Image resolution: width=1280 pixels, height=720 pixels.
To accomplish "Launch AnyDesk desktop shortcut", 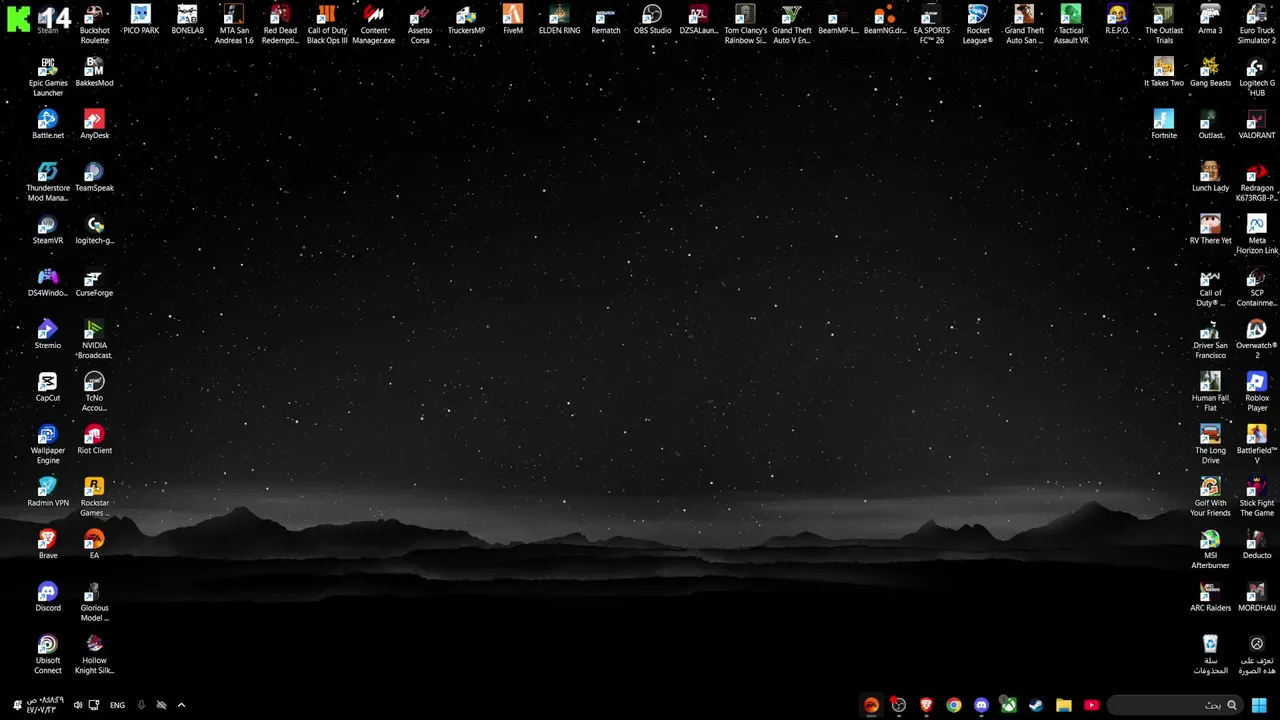I will (94, 125).
